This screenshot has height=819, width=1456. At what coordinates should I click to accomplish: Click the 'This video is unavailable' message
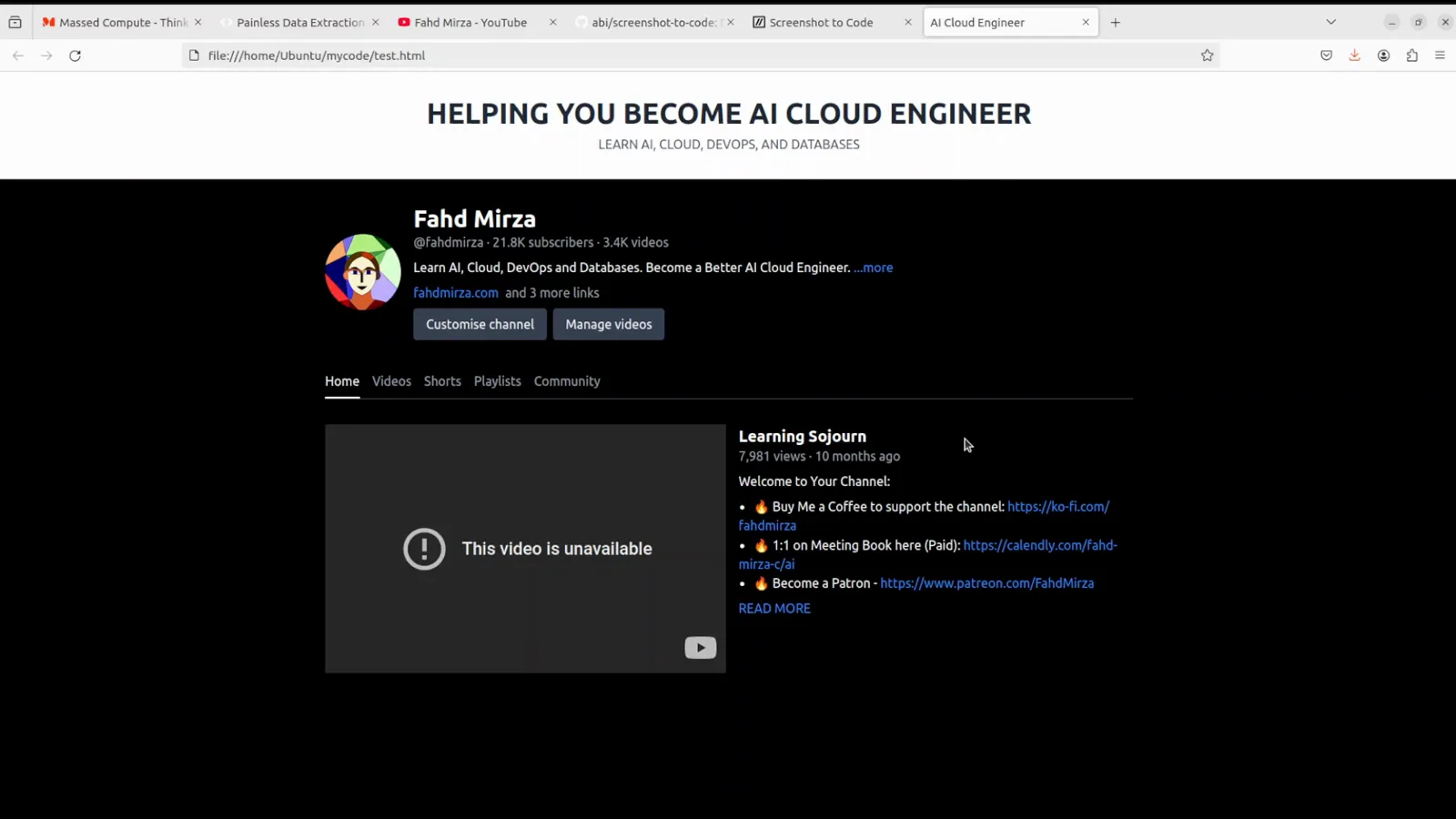coord(557,549)
